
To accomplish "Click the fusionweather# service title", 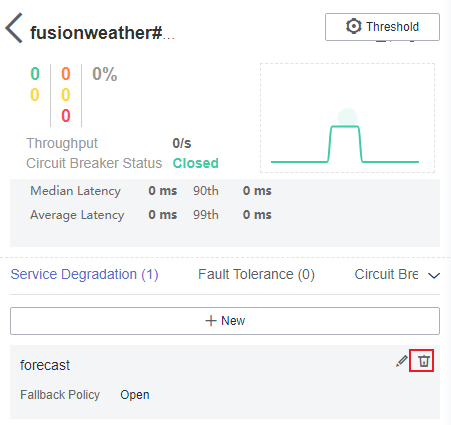I will click(x=102, y=33).
